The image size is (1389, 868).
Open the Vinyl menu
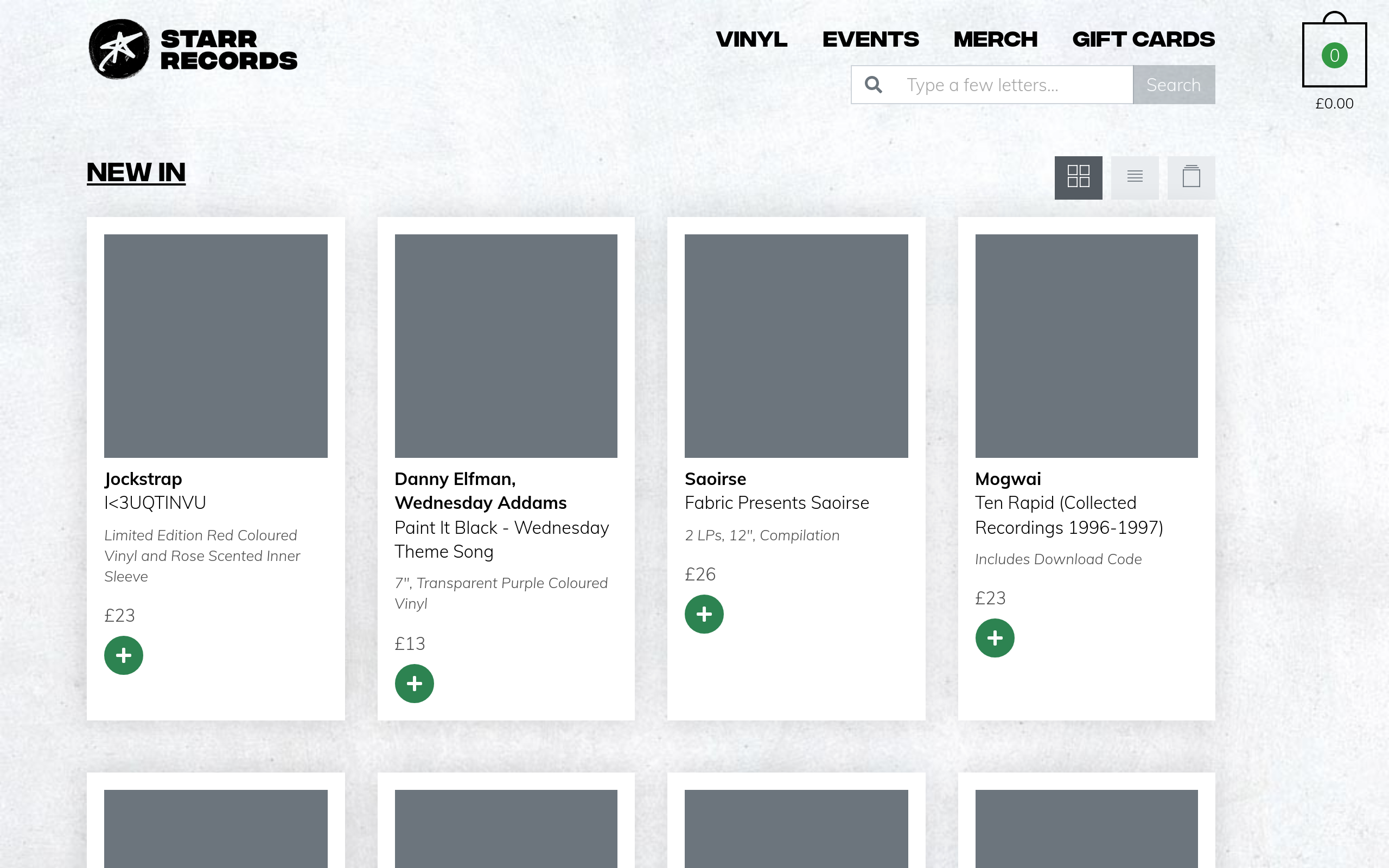pos(751,40)
